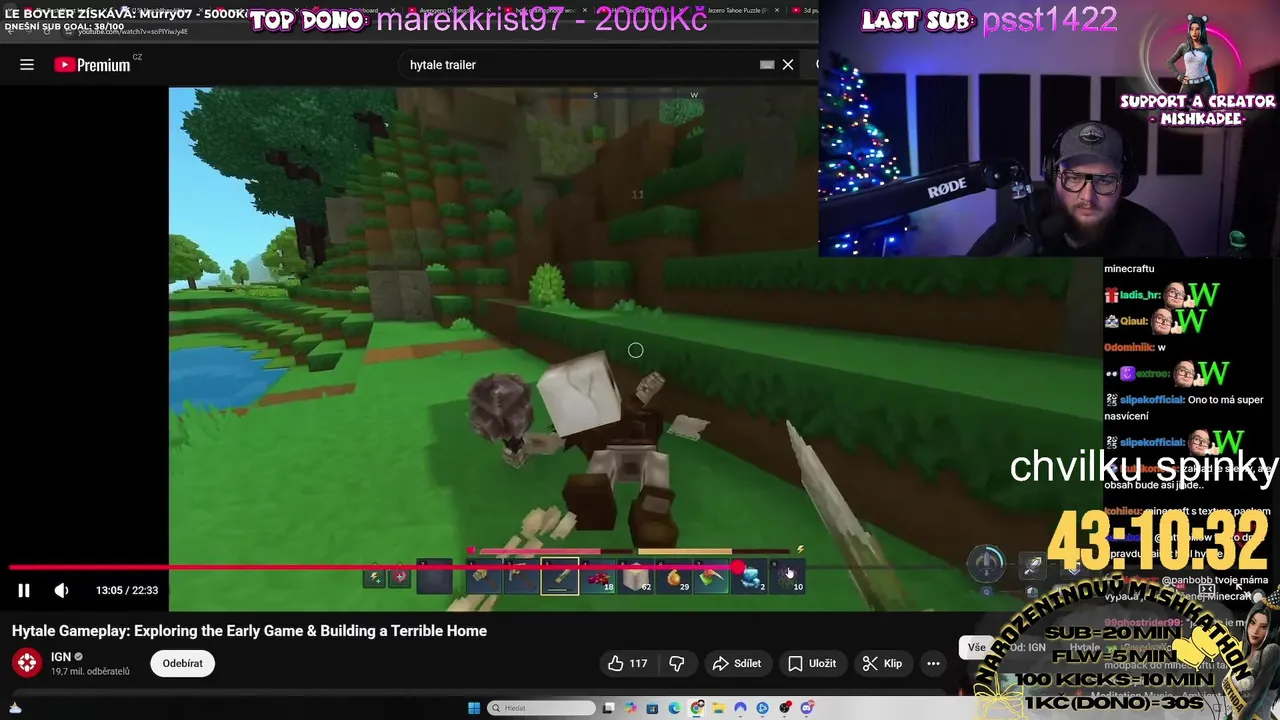Click the ladis_hr chat username
1280x720 pixels.
click(x=1140, y=295)
